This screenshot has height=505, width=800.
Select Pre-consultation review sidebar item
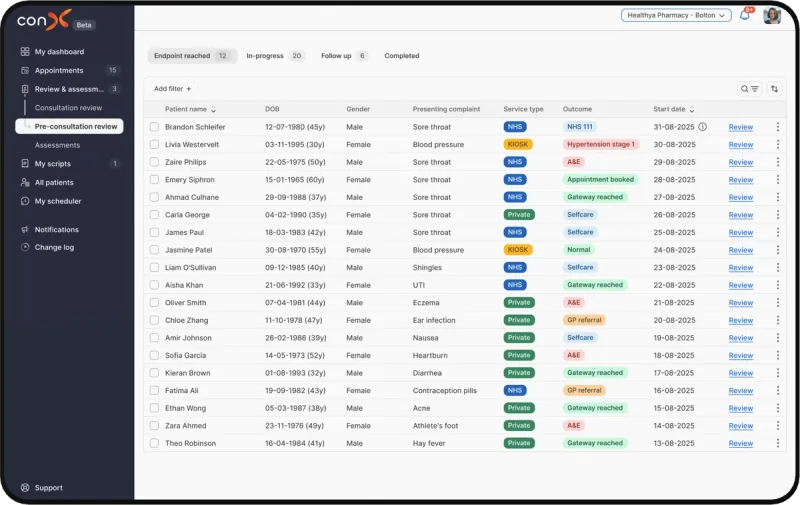69,127
